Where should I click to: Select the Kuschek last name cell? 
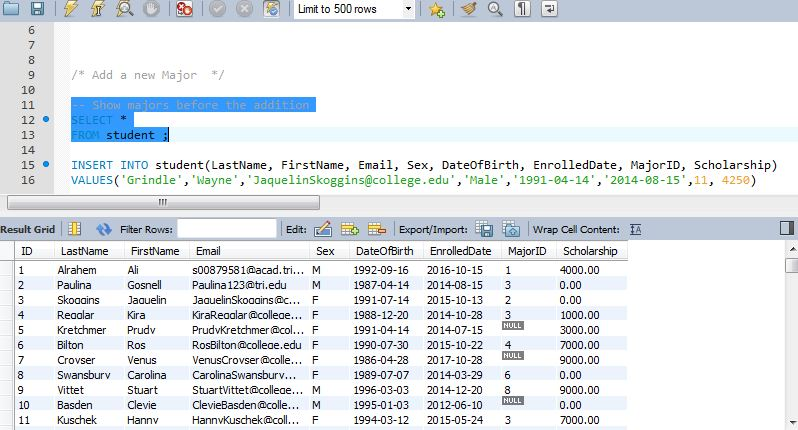(x=89, y=420)
